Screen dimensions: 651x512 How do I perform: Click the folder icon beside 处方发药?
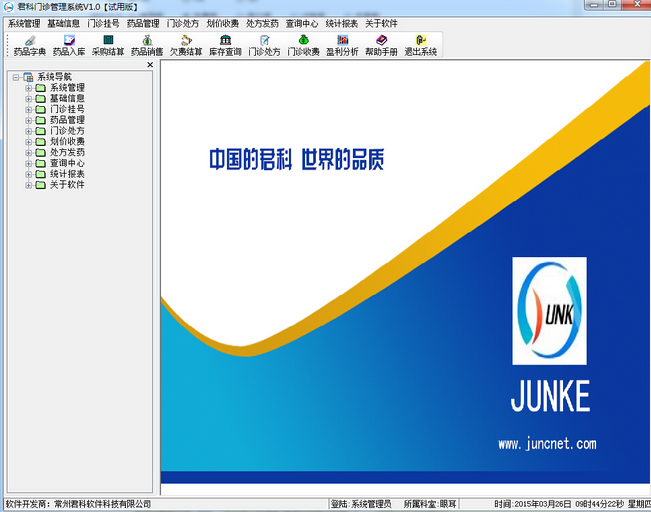click(x=40, y=153)
